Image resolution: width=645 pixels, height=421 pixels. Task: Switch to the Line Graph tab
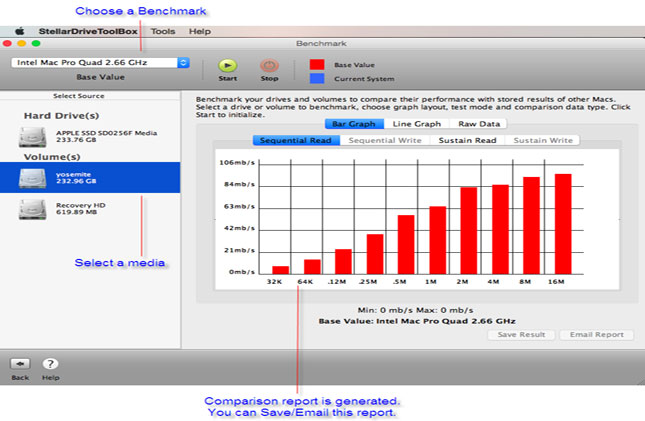[x=417, y=124]
